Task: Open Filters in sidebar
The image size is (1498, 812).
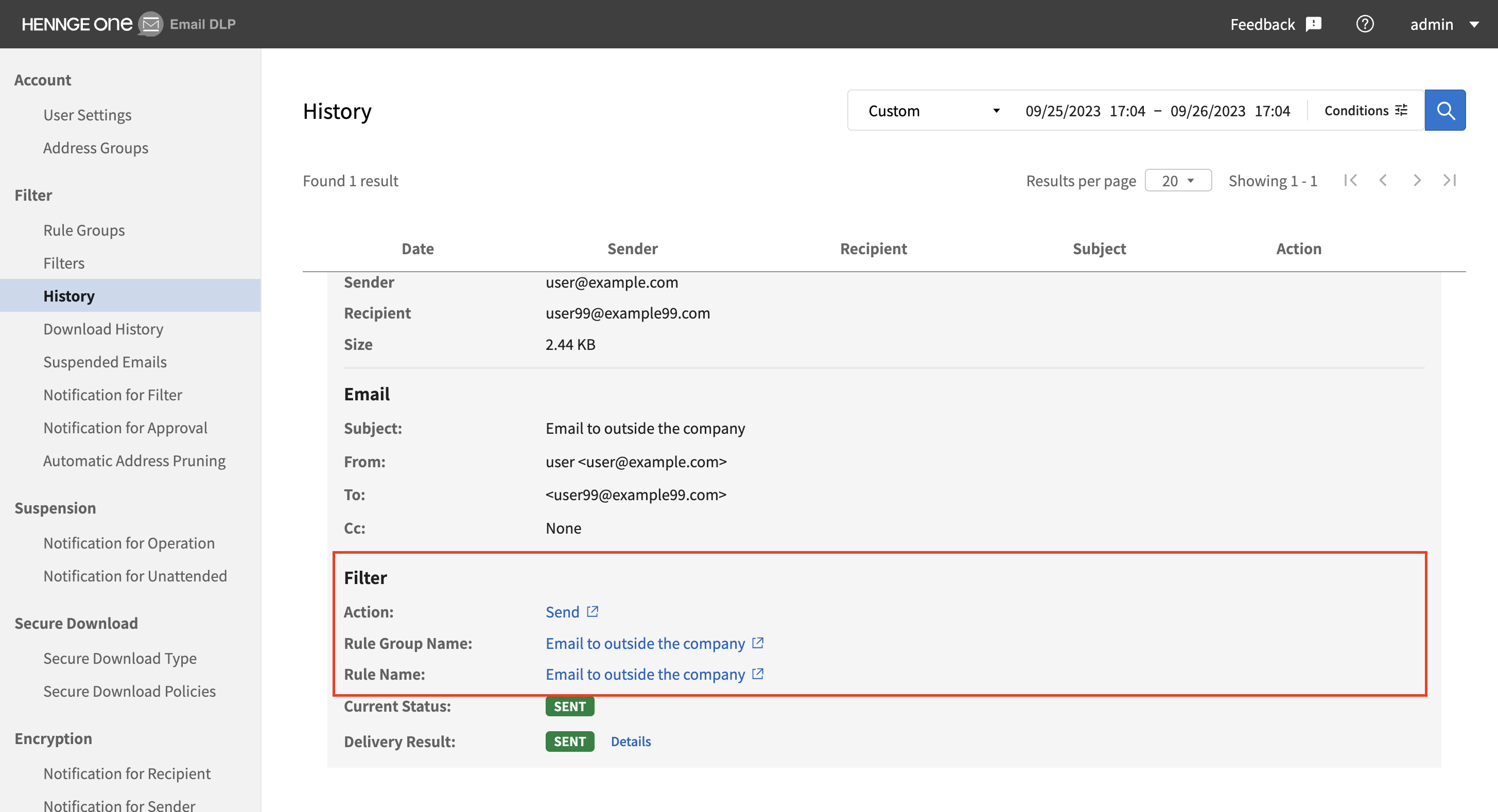Action: 63,263
